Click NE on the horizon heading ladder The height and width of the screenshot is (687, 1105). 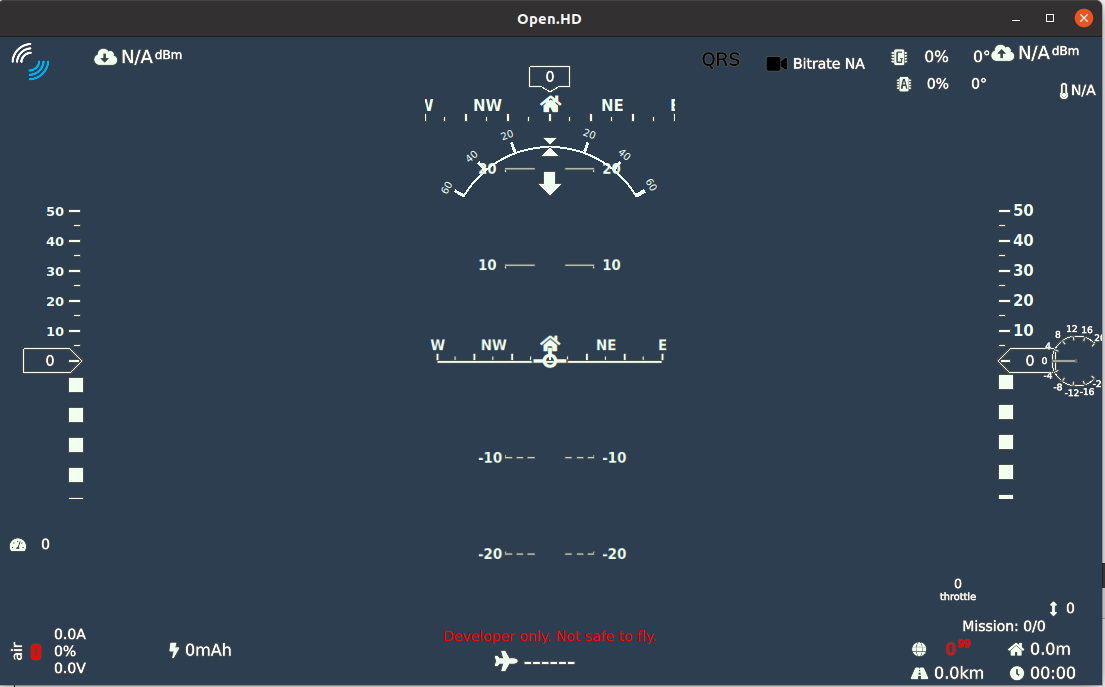click(x=606, y=345)
